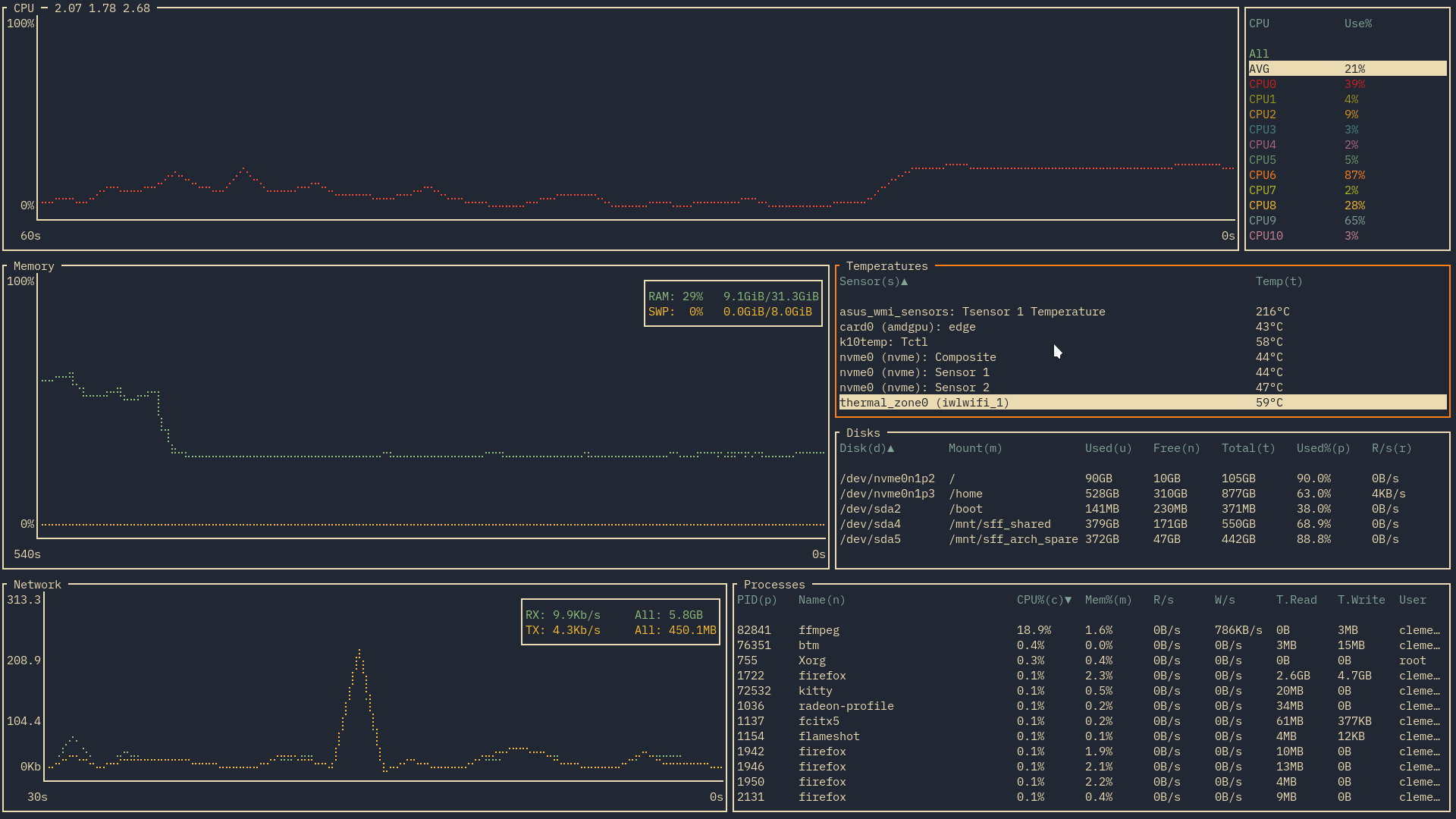This screenshot has height=819, width=1456.
Task: Select firefox process with PID 1722
Action: tap(1091, 676)
